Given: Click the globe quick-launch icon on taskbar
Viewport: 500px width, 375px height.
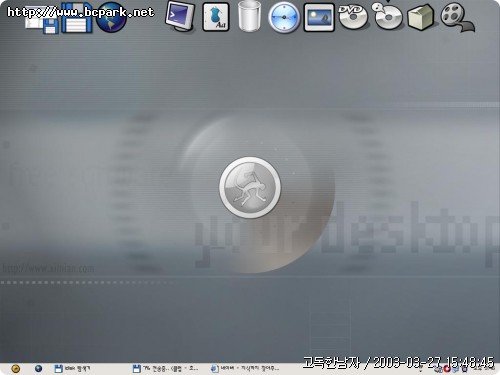Looking at the screenshot, I should click(x=38, y=368).
